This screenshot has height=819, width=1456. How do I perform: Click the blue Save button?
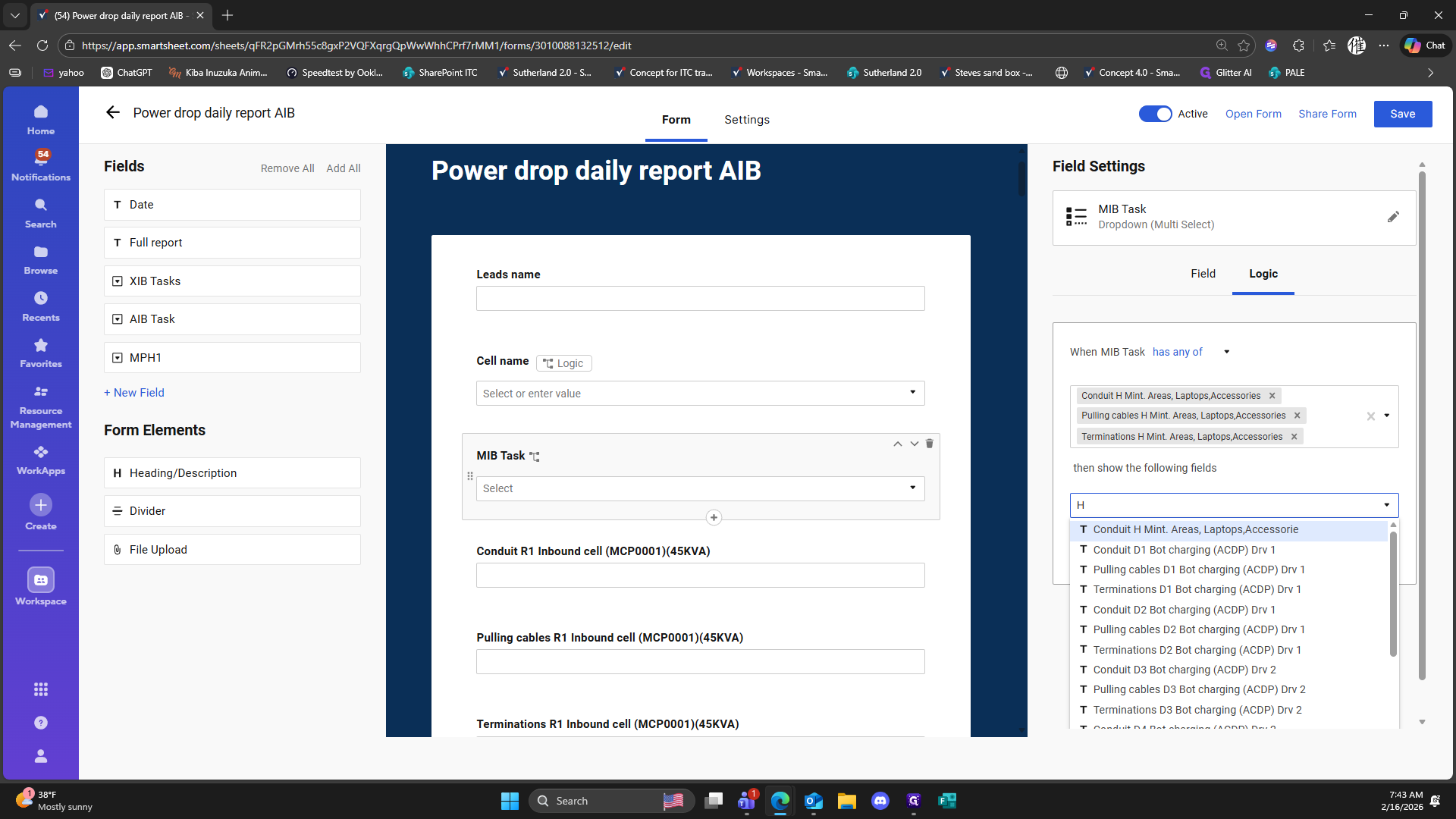pos(1402,114)
